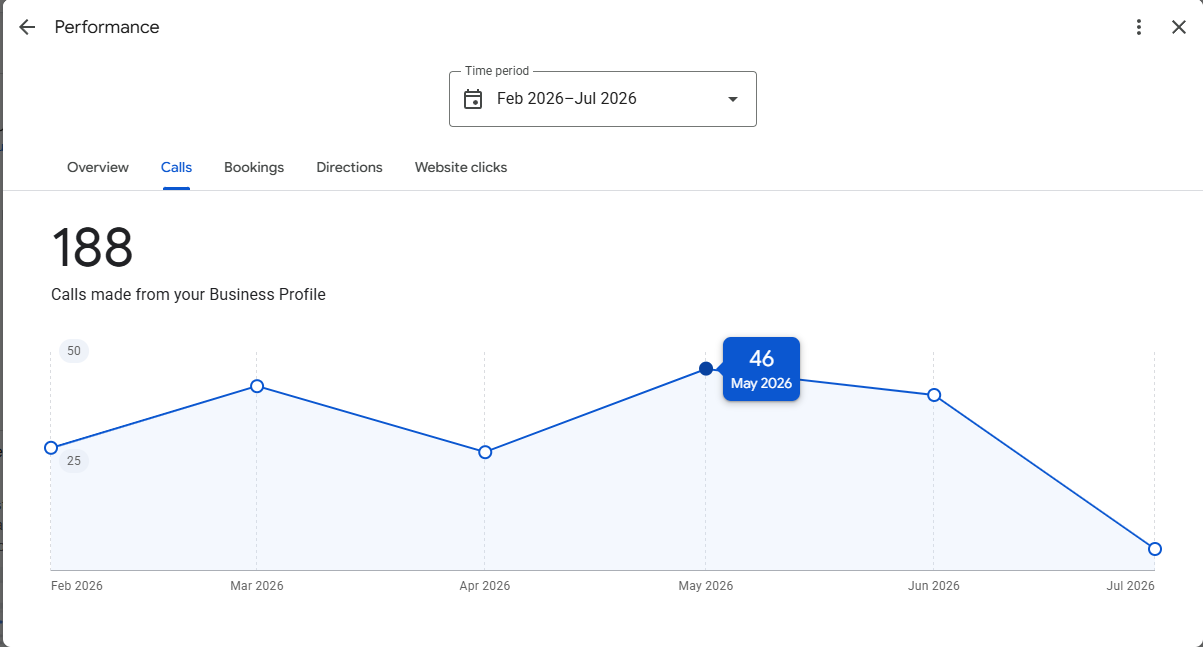
Task: Open the three-dot more options menu
Action: click(1138, 27)
